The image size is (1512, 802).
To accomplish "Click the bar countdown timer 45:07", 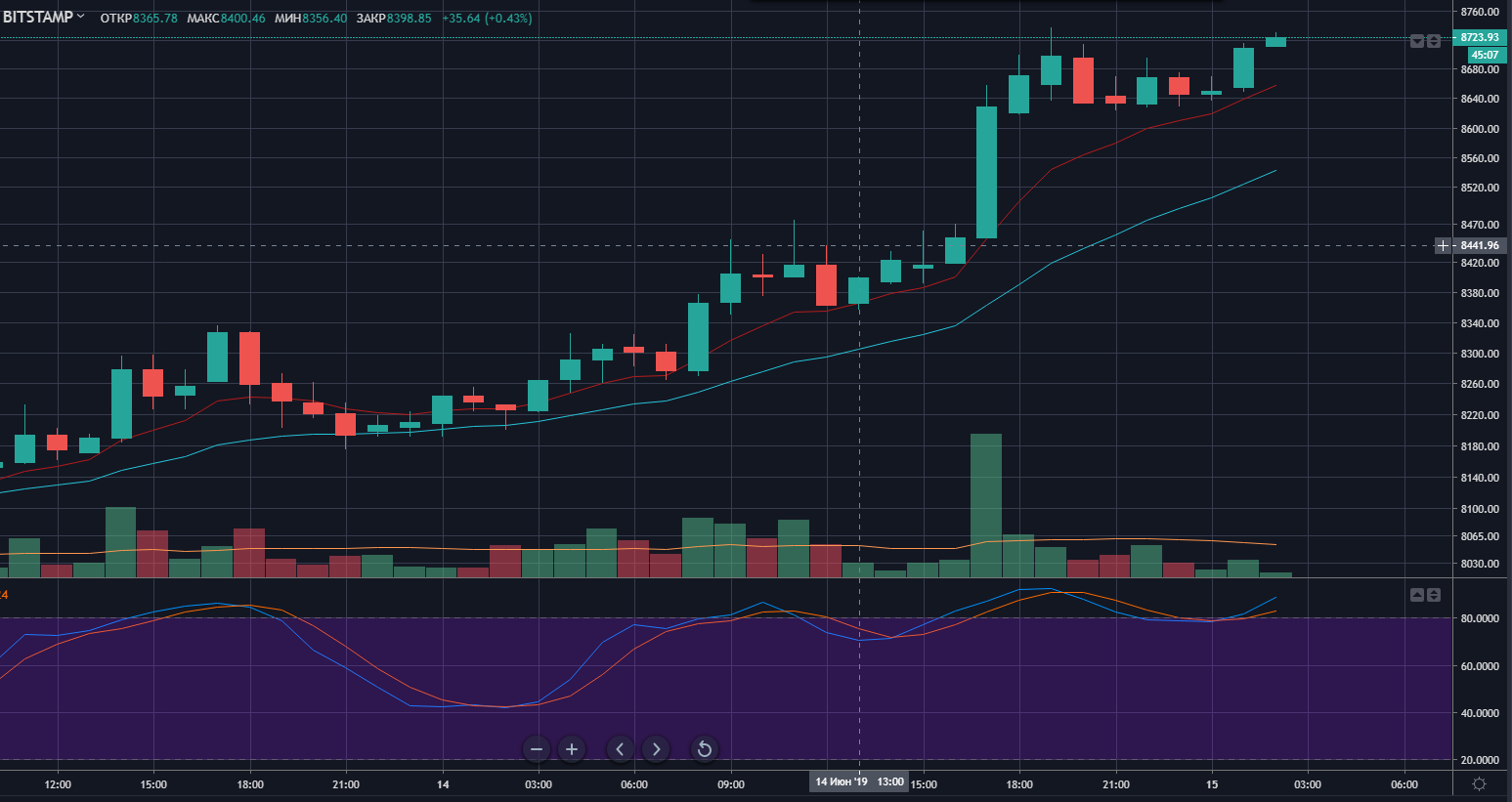I will point(1486,55).
